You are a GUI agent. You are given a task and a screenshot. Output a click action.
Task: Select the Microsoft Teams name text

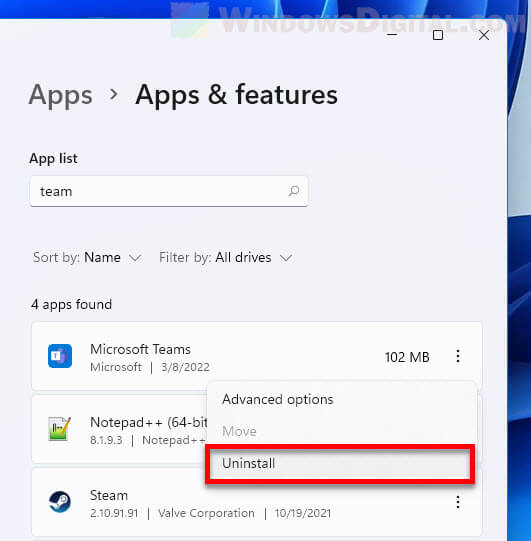click(140, 349)
